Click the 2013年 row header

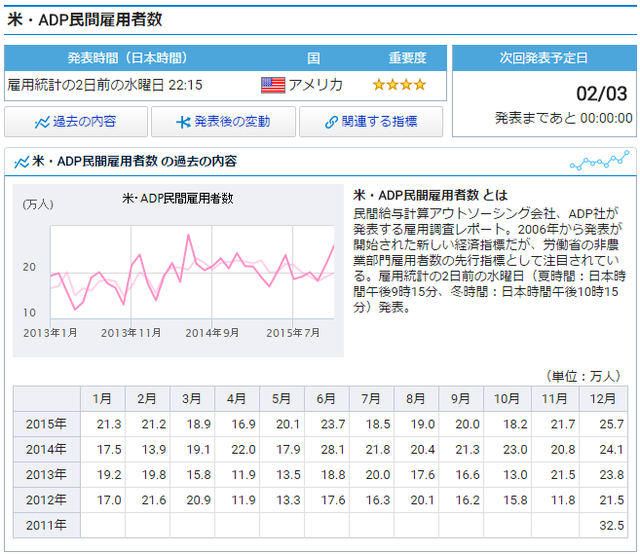[47, 475]
